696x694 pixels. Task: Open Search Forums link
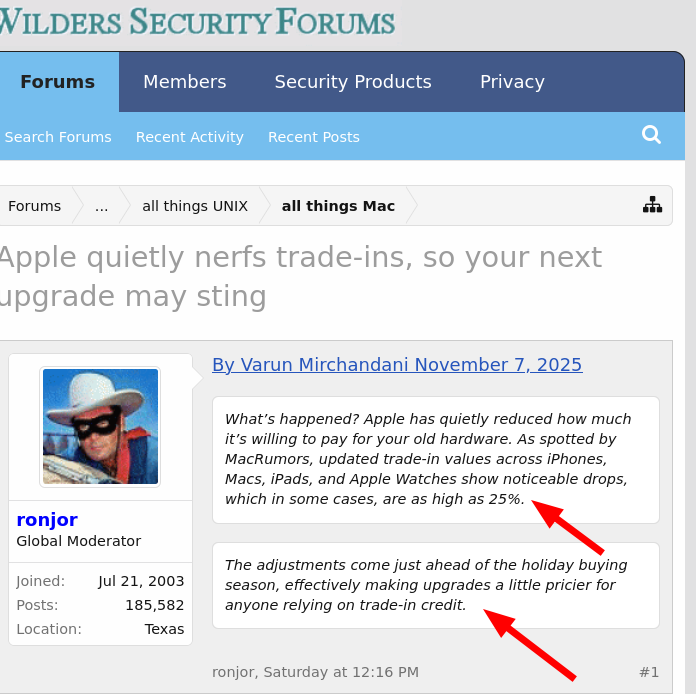[x=58, y=137]
